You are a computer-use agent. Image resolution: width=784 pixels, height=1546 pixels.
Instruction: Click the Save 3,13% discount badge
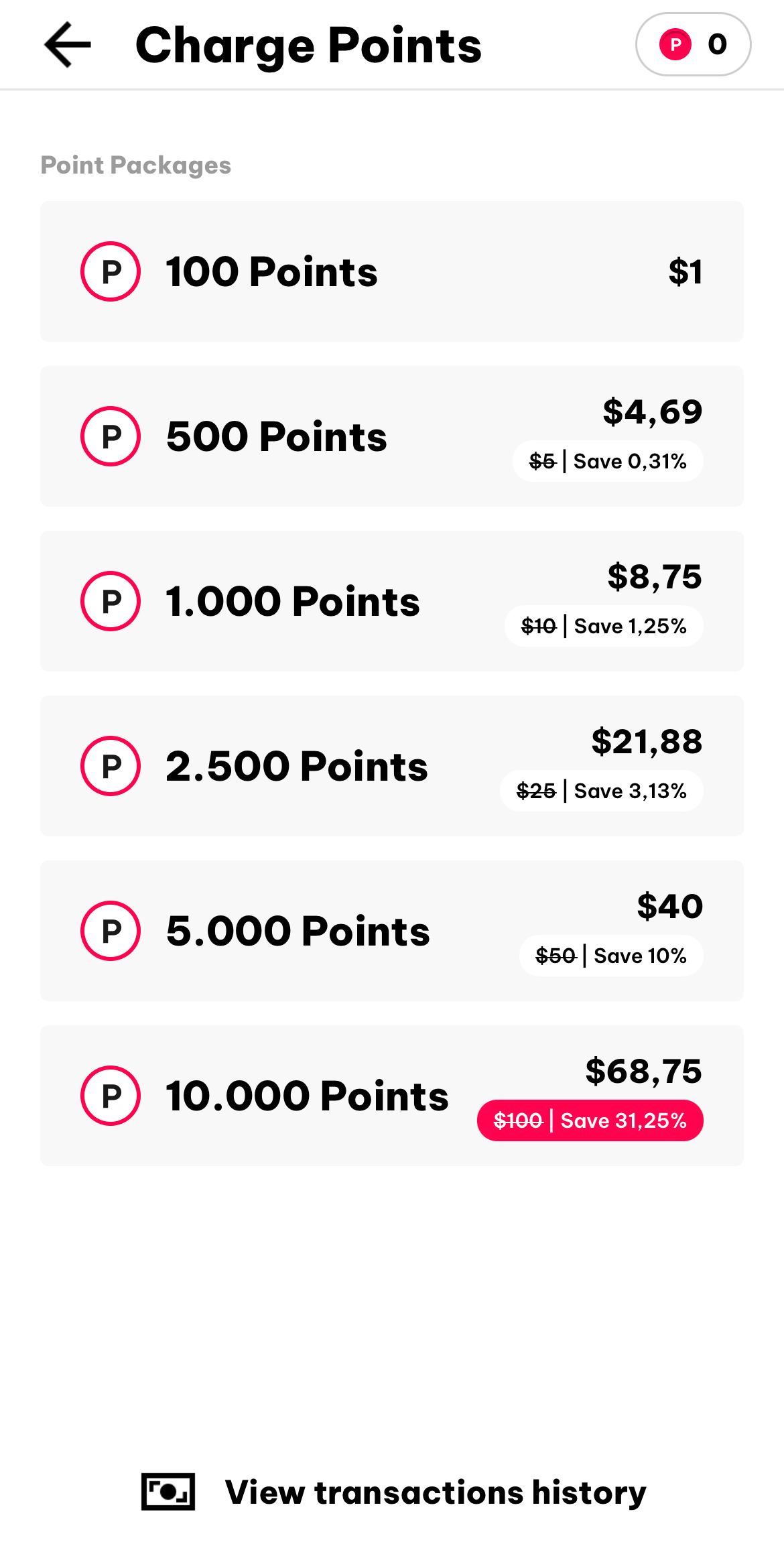coord(602,791)
